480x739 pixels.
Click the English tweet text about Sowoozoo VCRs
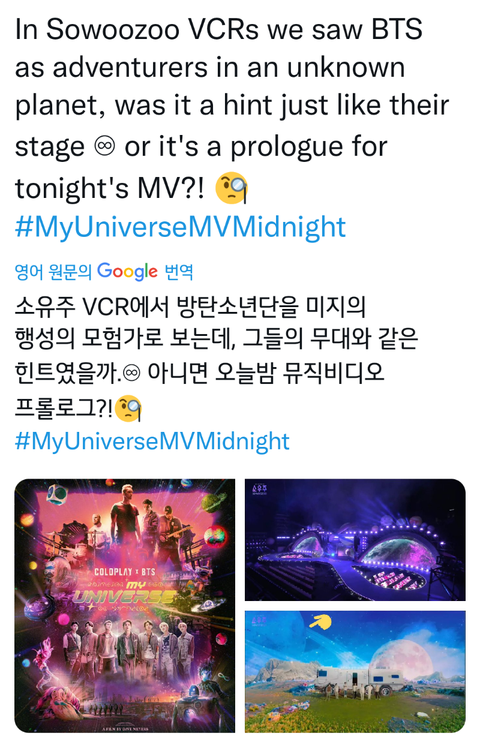coord(232,108)
